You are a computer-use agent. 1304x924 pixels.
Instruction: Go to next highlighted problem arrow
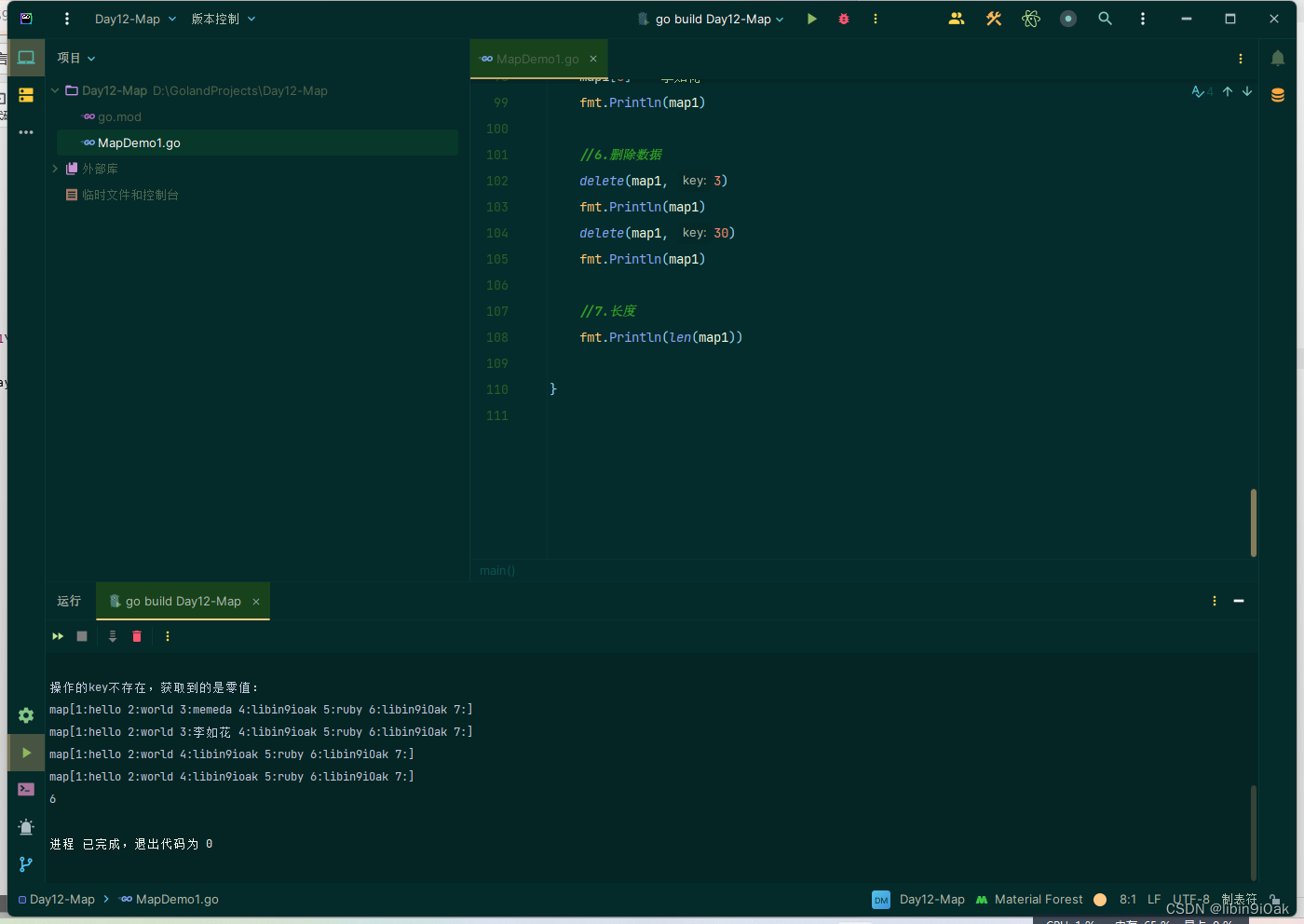click(1247, 91)
